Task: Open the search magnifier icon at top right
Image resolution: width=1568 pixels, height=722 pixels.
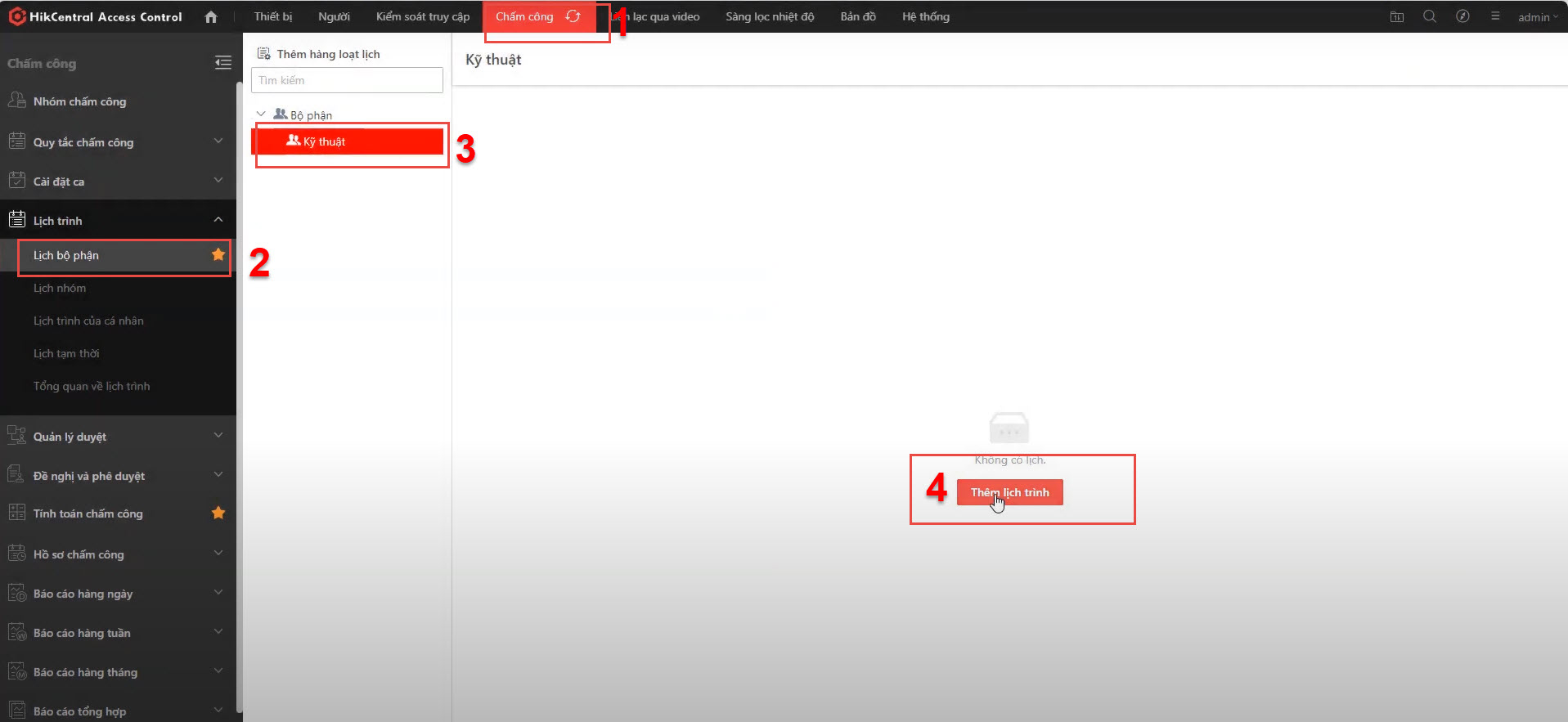Action: click(x=1430, y=16)
